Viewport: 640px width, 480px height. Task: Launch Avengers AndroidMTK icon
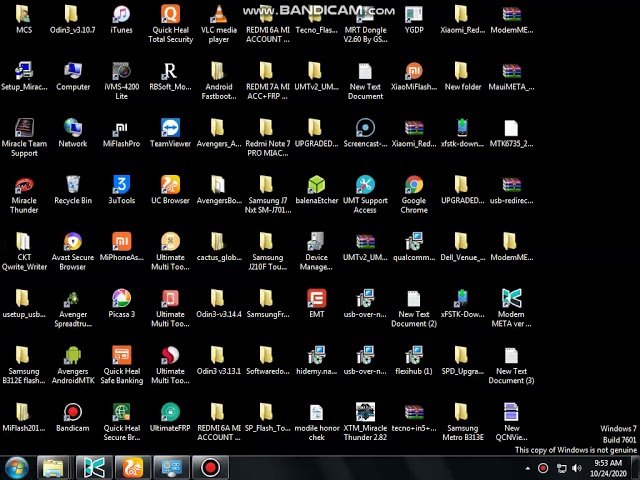pos(73,366)
